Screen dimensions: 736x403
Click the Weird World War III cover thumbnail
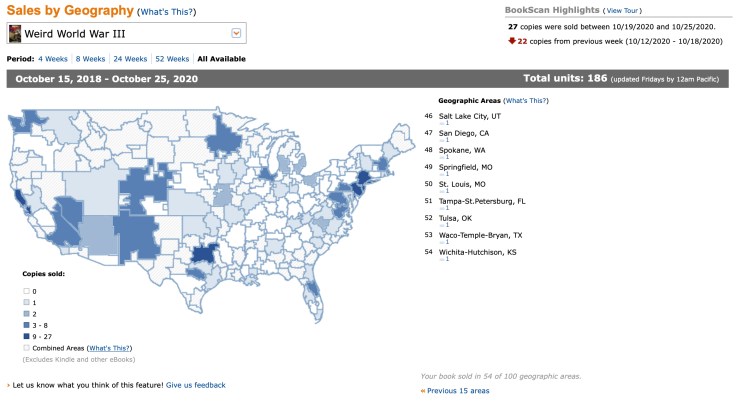pyautogui.click(x=15, y=34)
